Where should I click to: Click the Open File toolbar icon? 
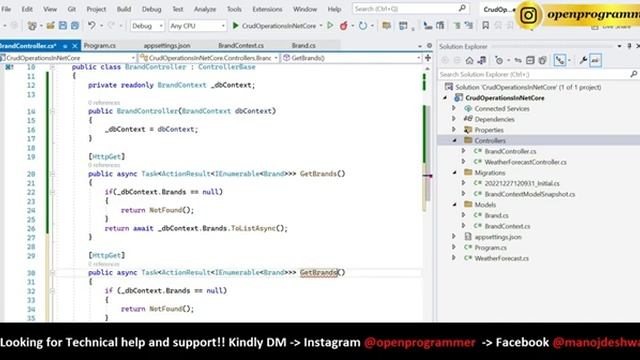[50, 26]
